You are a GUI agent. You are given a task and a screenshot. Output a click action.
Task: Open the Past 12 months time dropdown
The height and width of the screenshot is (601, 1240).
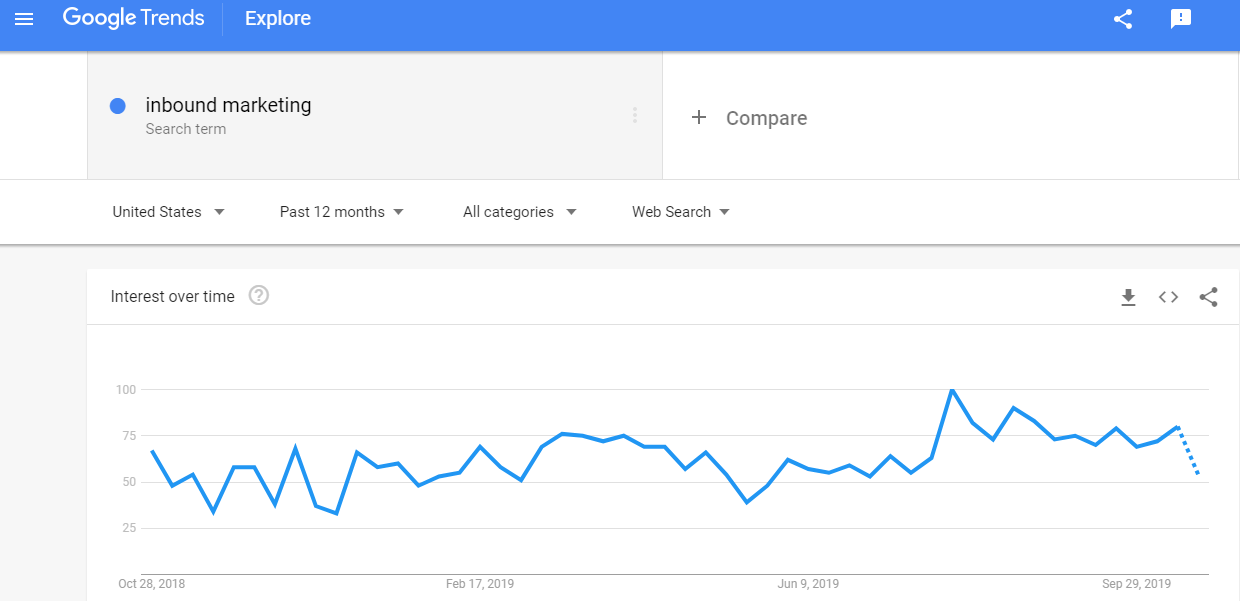tap(342, 212)
